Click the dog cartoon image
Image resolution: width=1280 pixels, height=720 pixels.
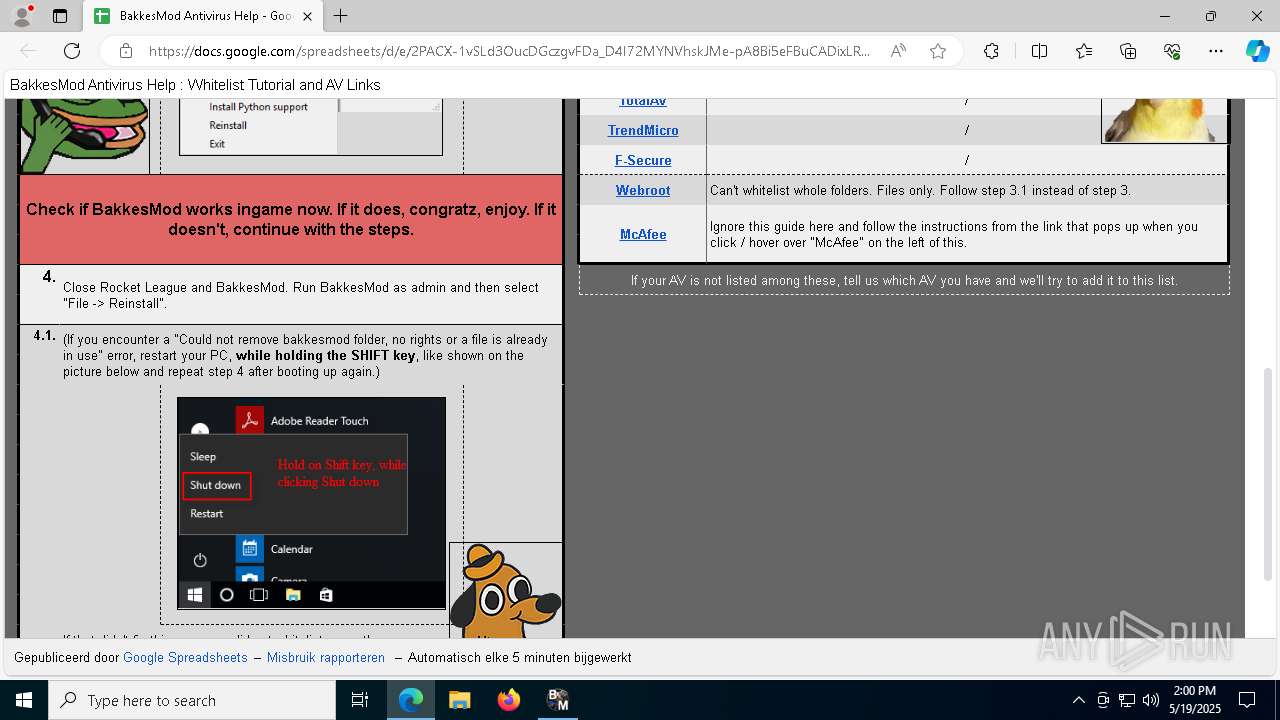coord(505,590)
